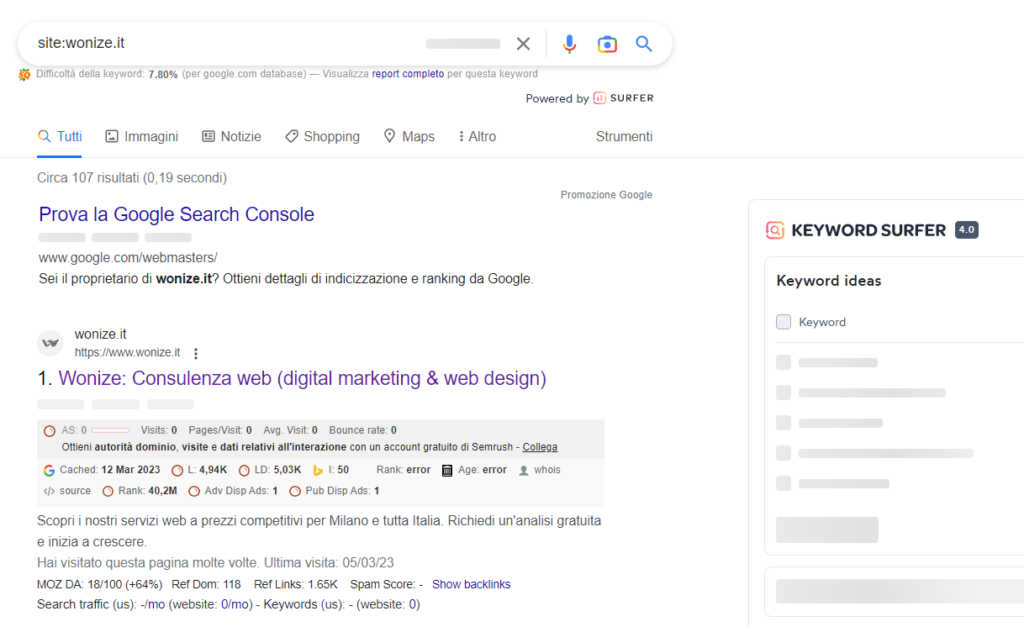Open the Strumenti tools options

624,137
